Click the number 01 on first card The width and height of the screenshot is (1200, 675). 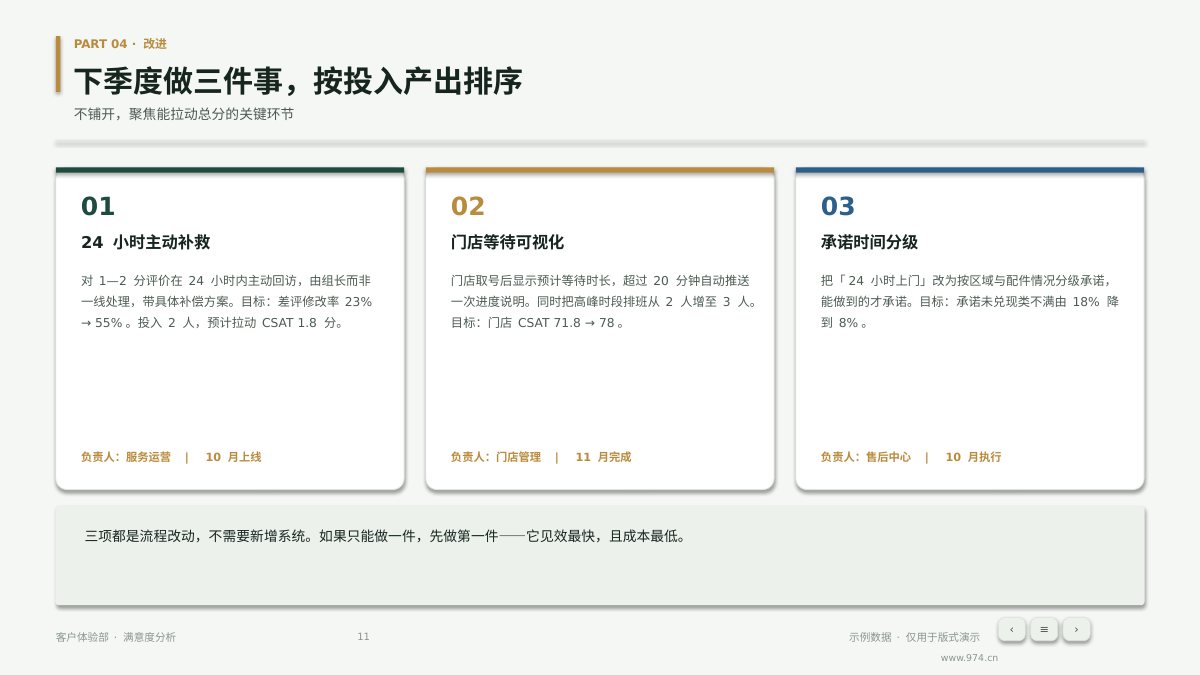point(98,206)
